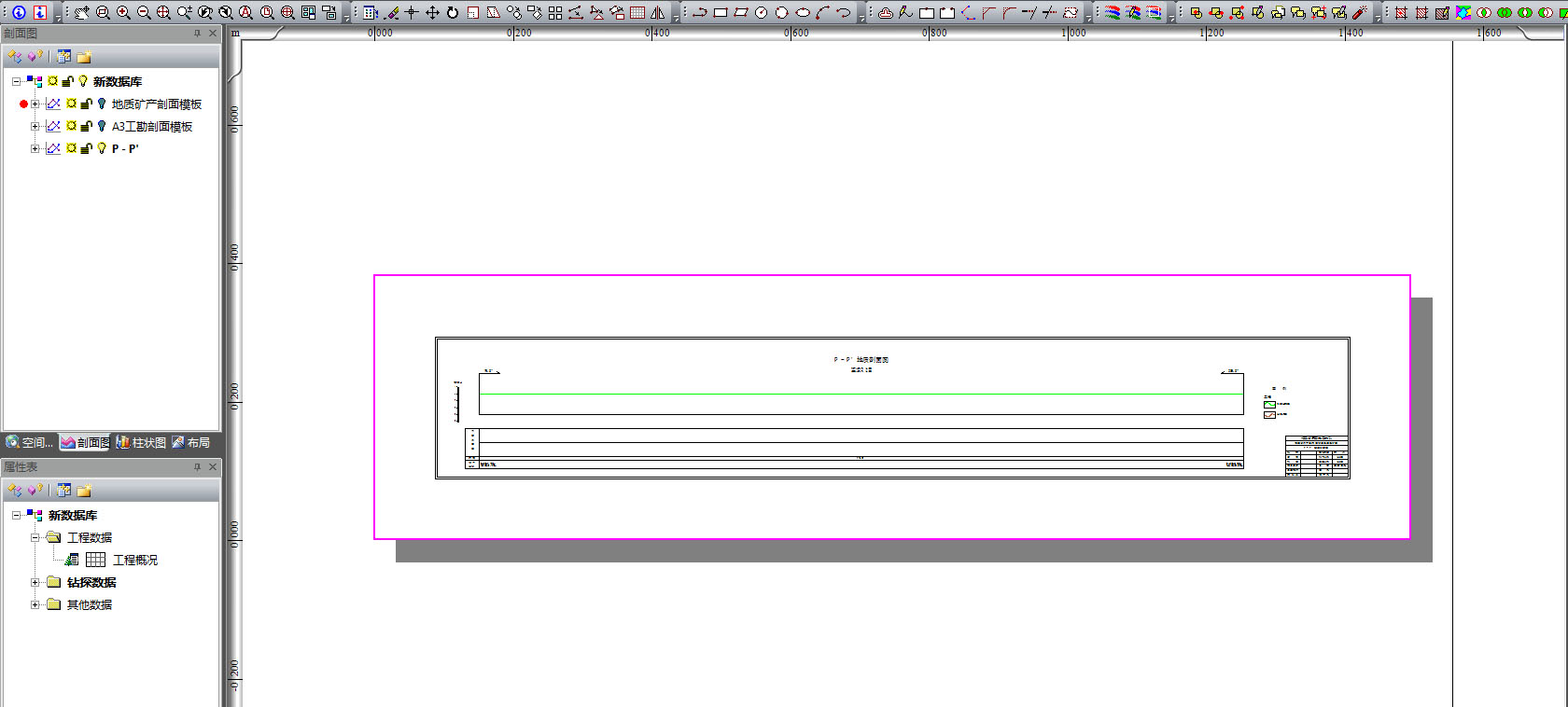Click the cloud shape drawing tool

(886, 12)
